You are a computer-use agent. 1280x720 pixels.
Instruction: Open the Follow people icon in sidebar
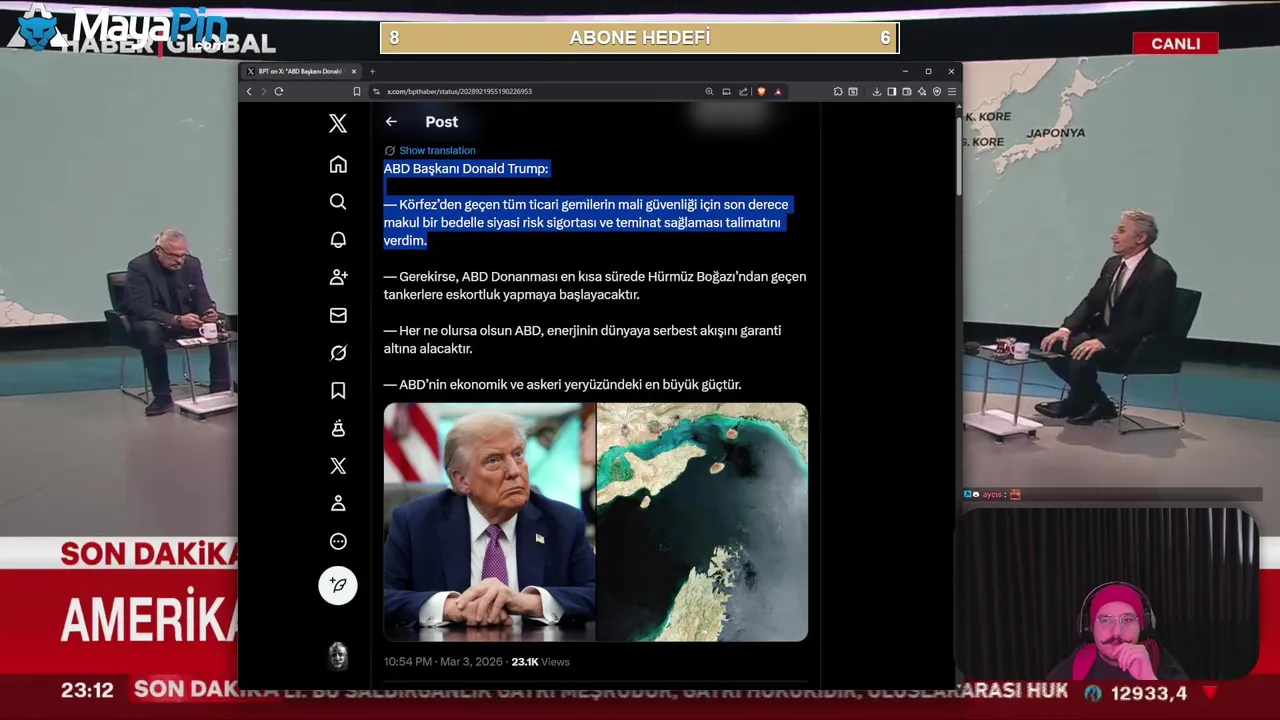tap(338, 277)
